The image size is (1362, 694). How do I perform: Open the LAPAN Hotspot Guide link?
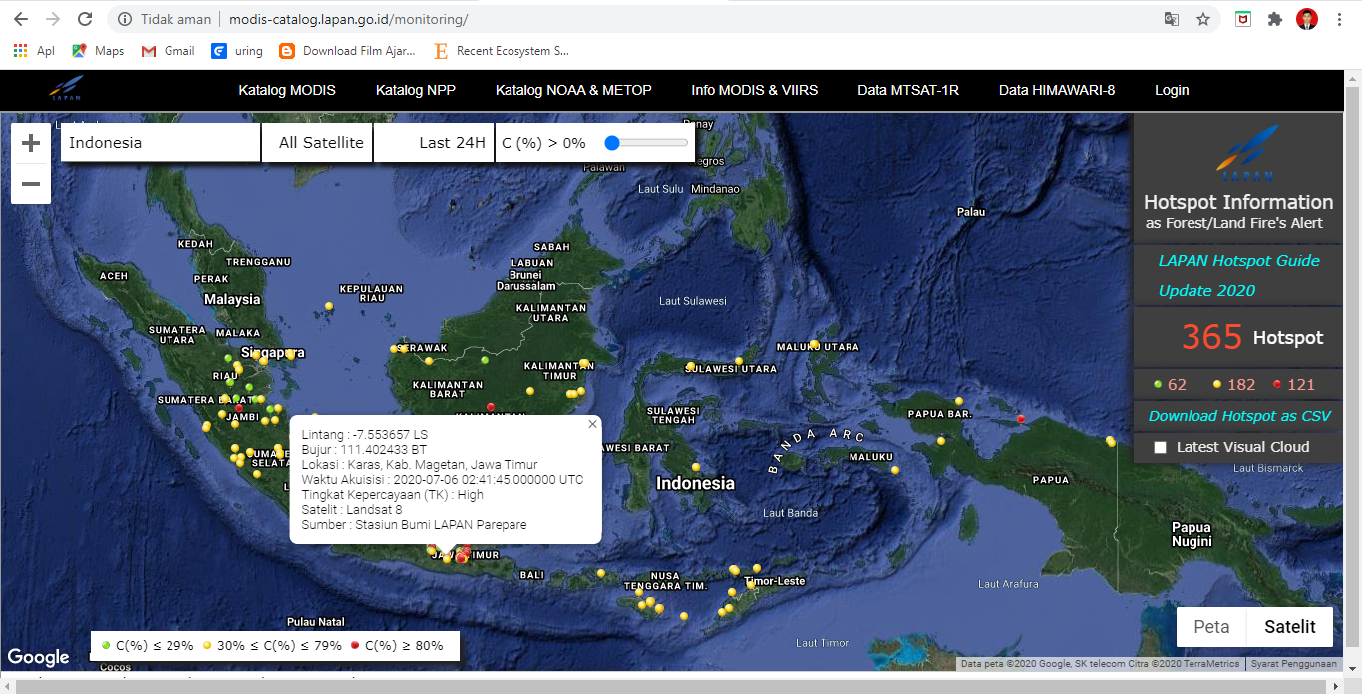coord(1239,260)
